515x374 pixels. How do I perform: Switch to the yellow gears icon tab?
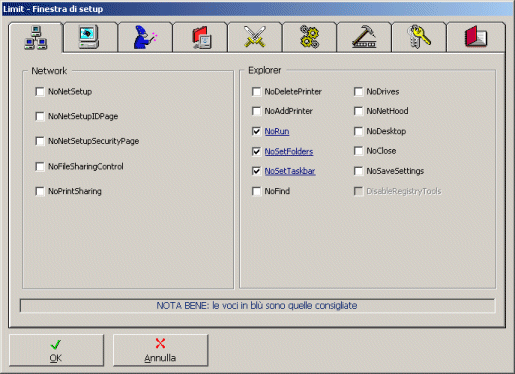(x=309, y=37)
